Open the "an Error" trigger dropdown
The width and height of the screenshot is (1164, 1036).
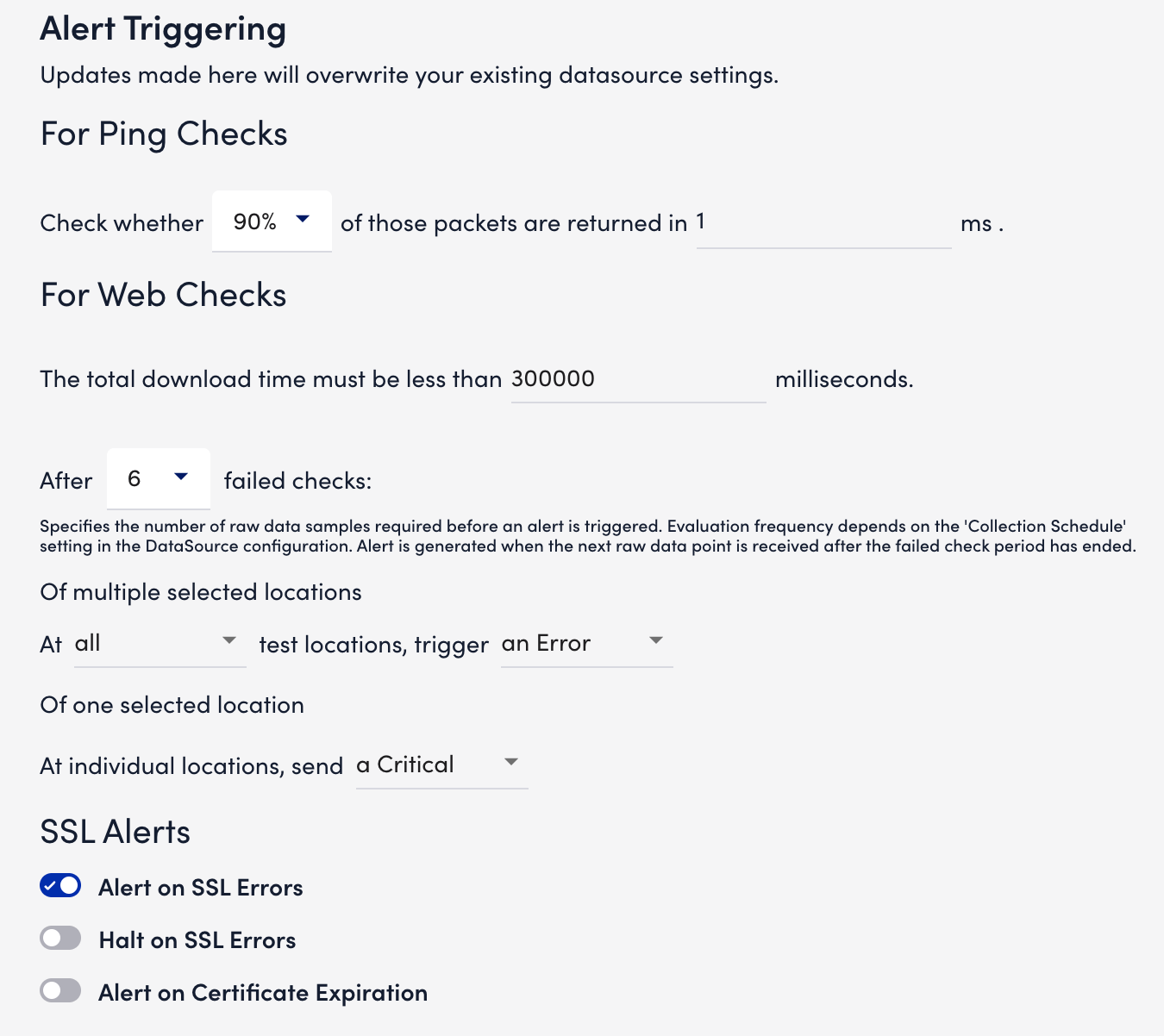573,643
